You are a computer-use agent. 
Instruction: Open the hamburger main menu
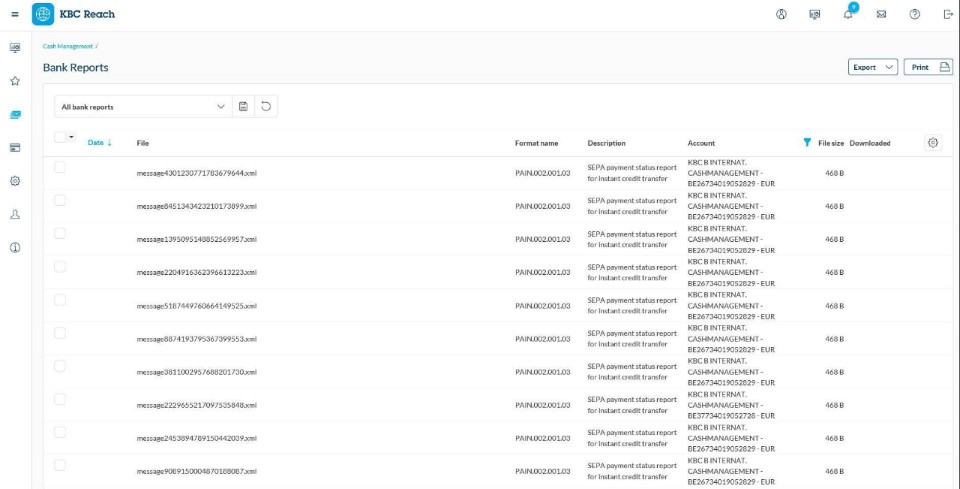[15, 15]
